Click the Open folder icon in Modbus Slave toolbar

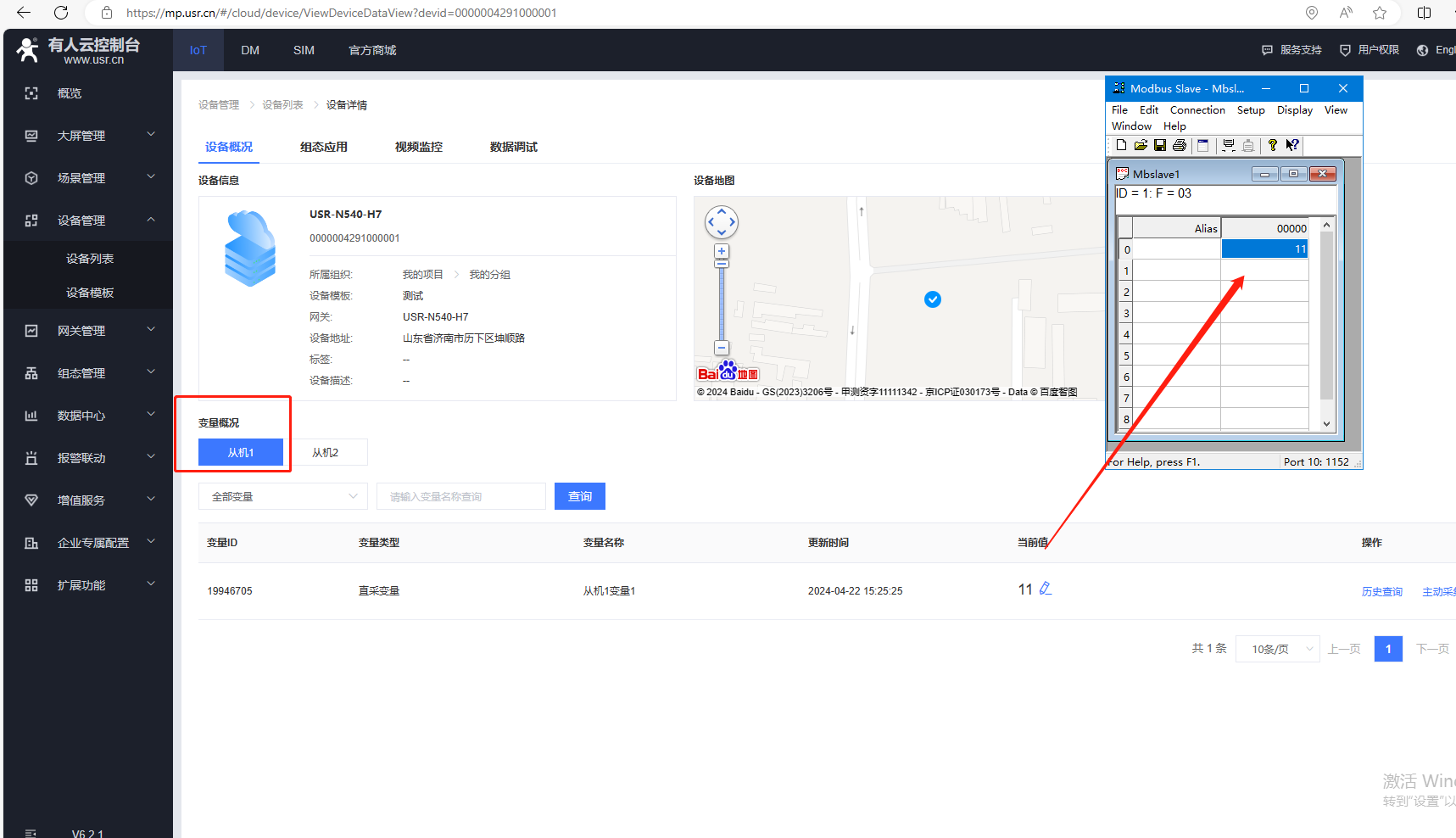(1141, 146)
